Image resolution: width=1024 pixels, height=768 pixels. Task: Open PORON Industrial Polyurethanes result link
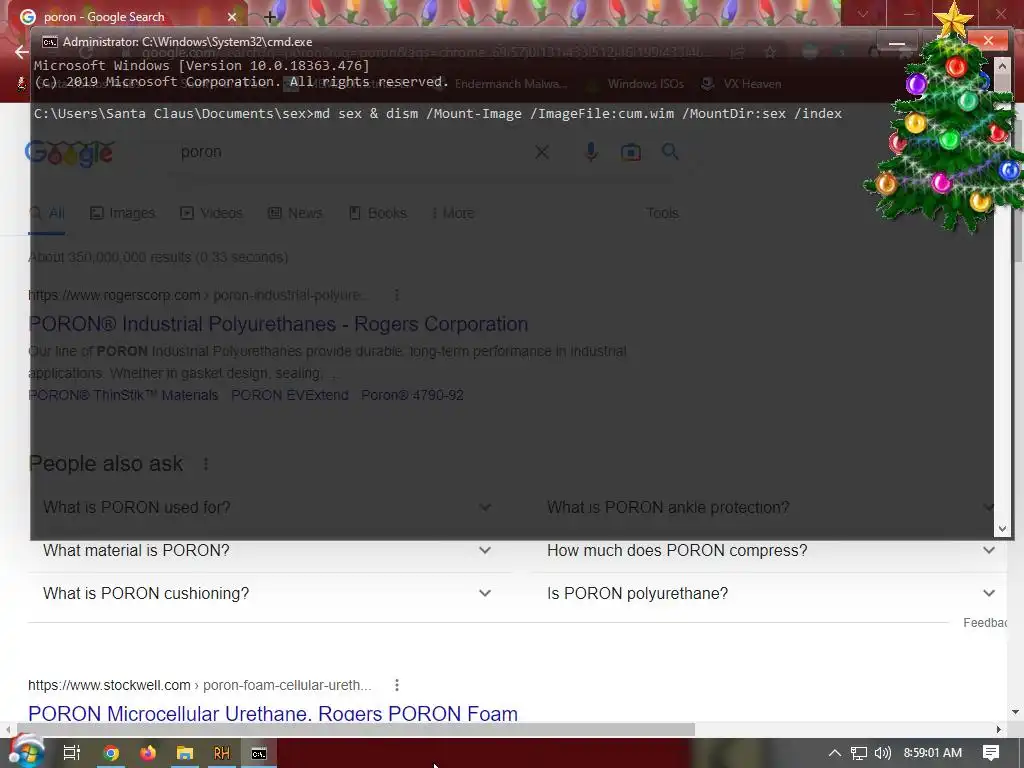(x=278, y=324)
